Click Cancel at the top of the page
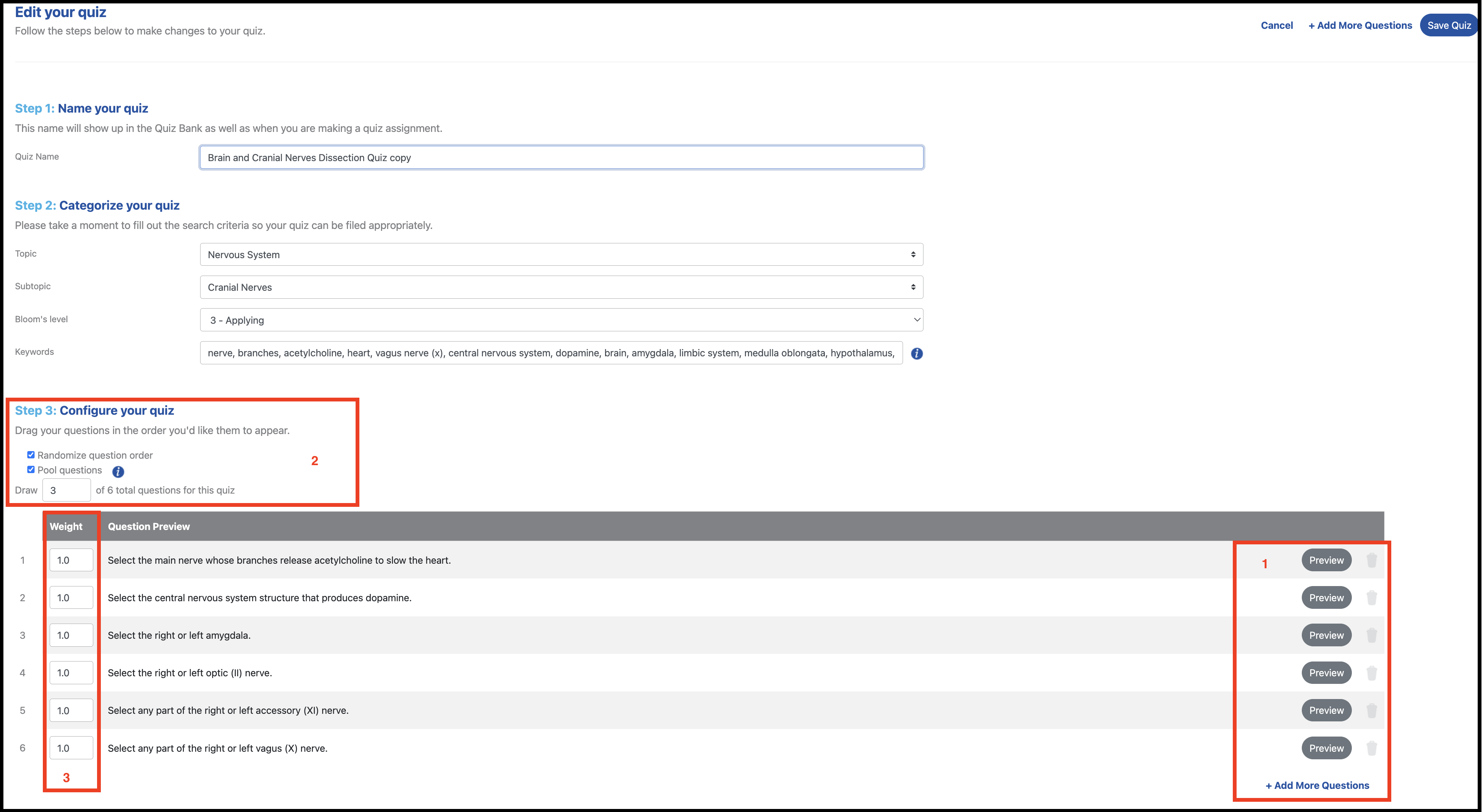Image resolution: width=1483 pixels, height=812 pixels. [x=1277, y=25]
